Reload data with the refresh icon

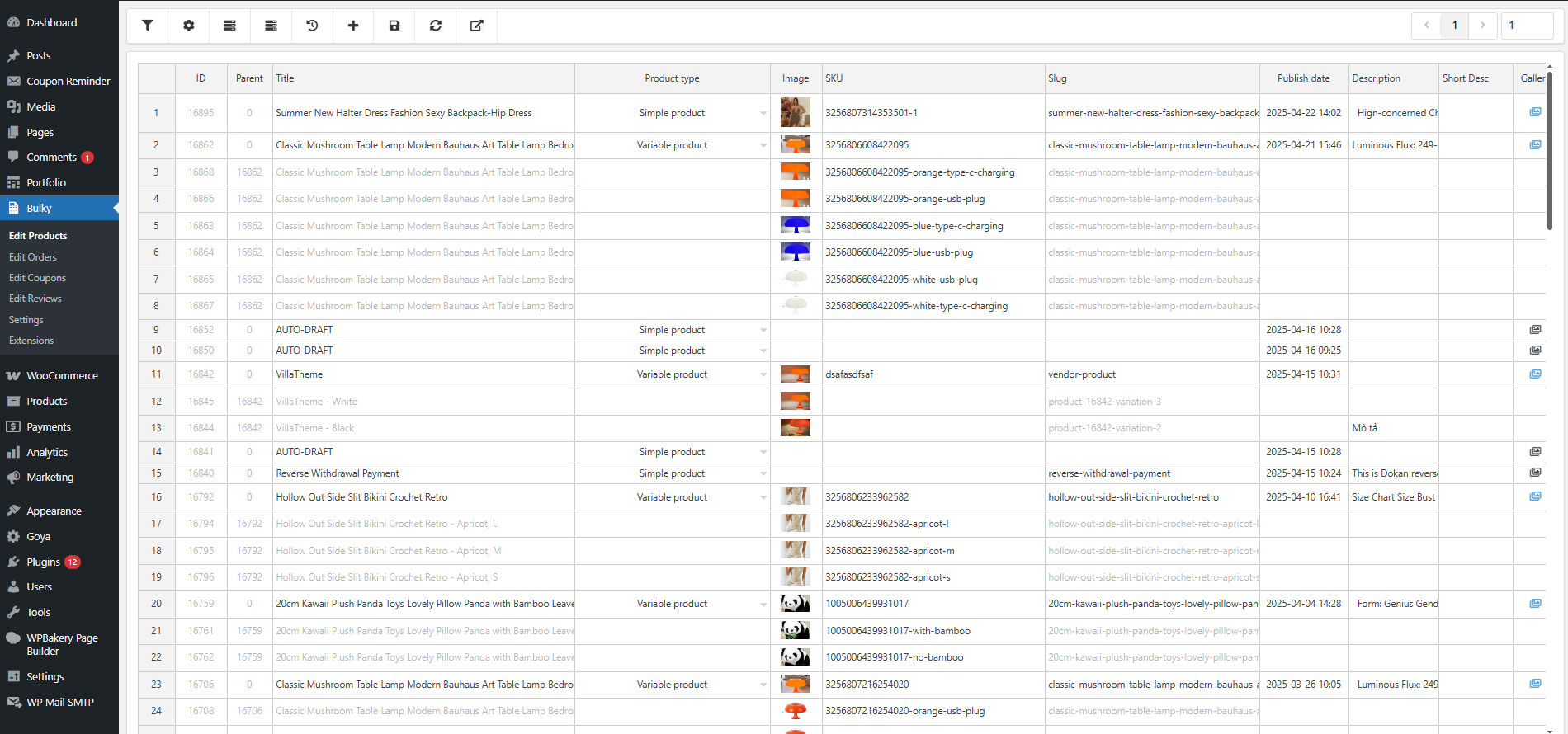click(436, 26)
